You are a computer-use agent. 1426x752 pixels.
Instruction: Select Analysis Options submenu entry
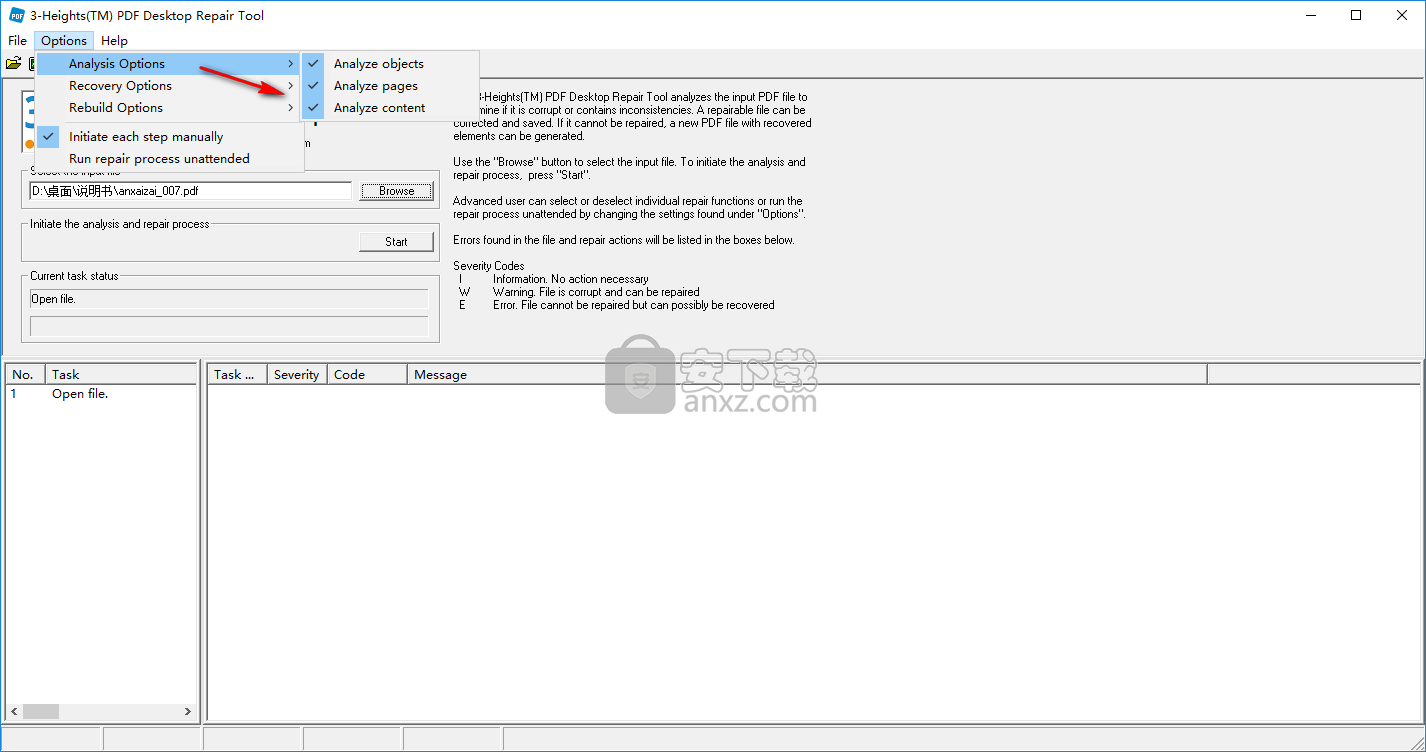168,64
